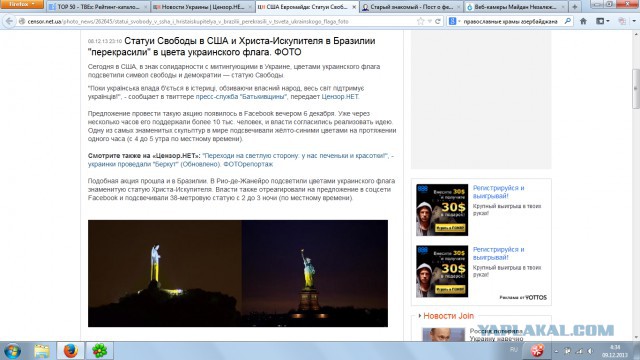Switch to the 'Старый знакомый' tab
The image size is (640, 360).
point(411,7)
